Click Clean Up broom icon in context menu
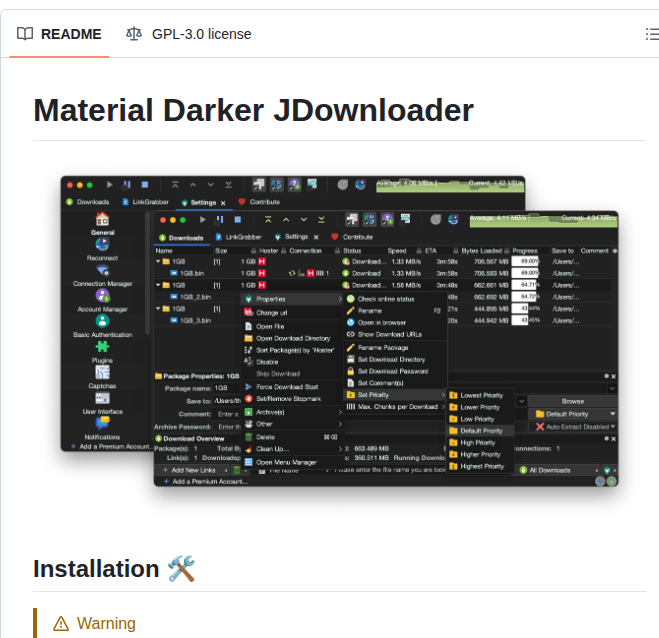This screenshot has height=638, width=659. click(x=249, y=449)
